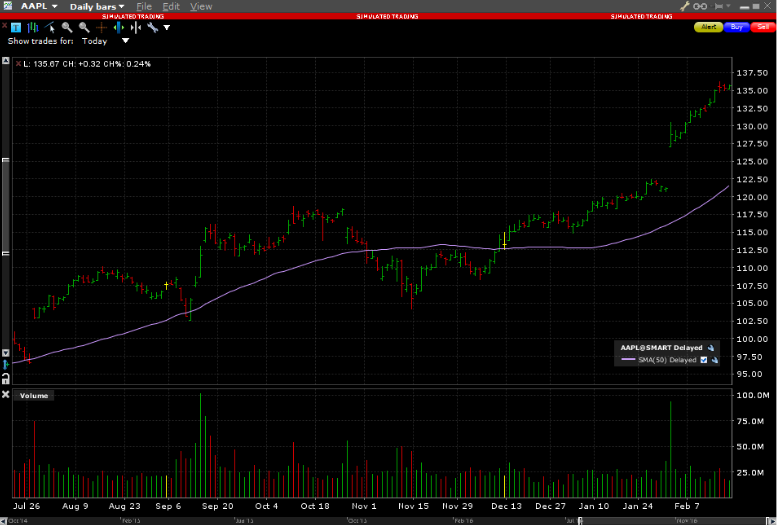Adjust the lower handle of vertical range slider
The width and height of the screenshot is (777, 525).
point(5,253)
